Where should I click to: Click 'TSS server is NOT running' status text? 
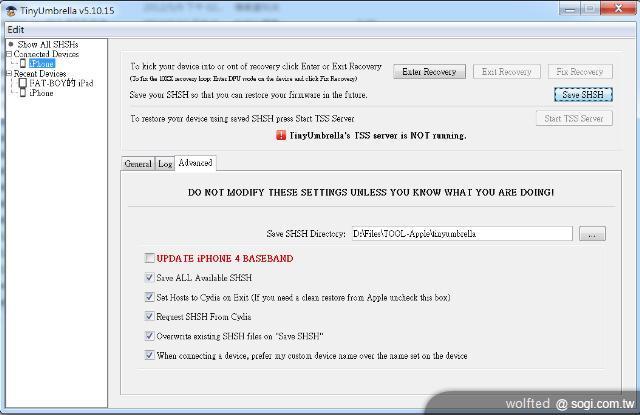(x=378, y=135)
